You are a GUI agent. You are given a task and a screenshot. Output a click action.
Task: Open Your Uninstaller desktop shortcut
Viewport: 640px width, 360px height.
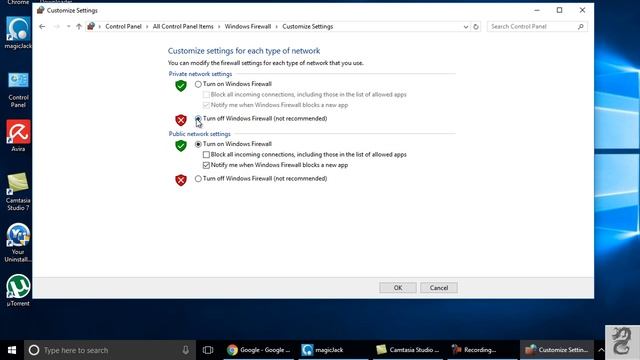(18, 242)
